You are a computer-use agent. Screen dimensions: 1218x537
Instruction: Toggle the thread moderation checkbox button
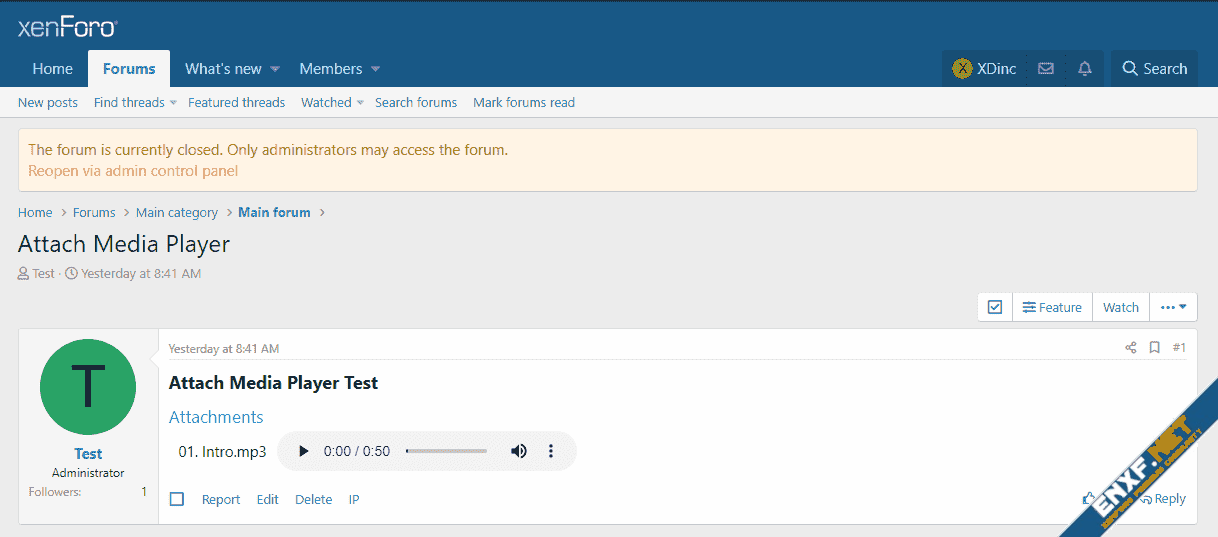coord(995,307)
